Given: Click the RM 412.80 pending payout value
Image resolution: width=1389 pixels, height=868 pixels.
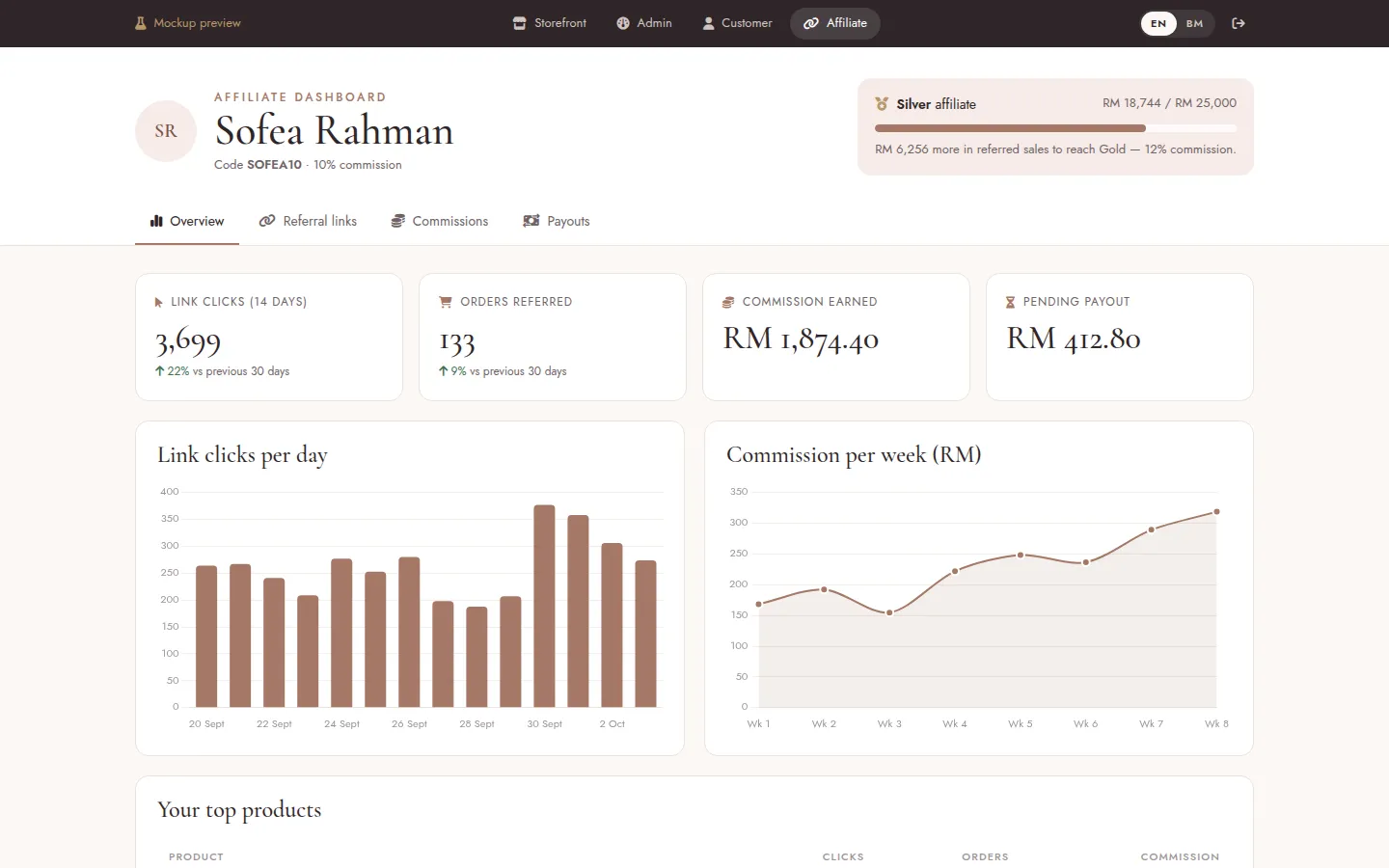Looking at the screenshot, I should 1074,339.
